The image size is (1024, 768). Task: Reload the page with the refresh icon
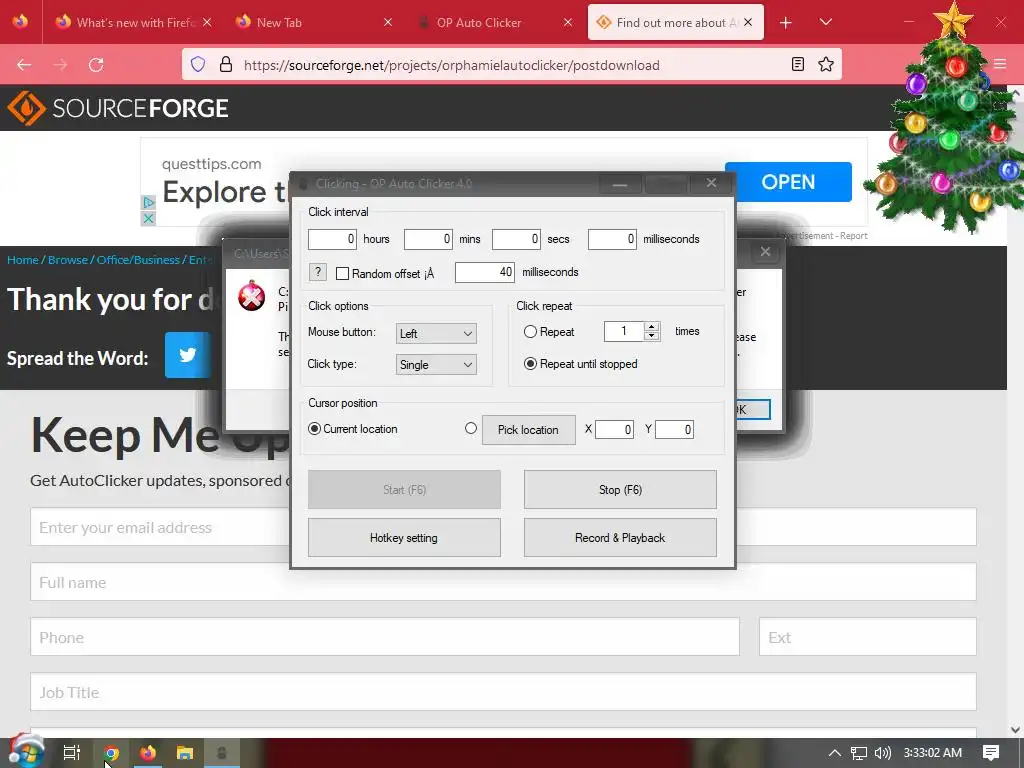97,65
